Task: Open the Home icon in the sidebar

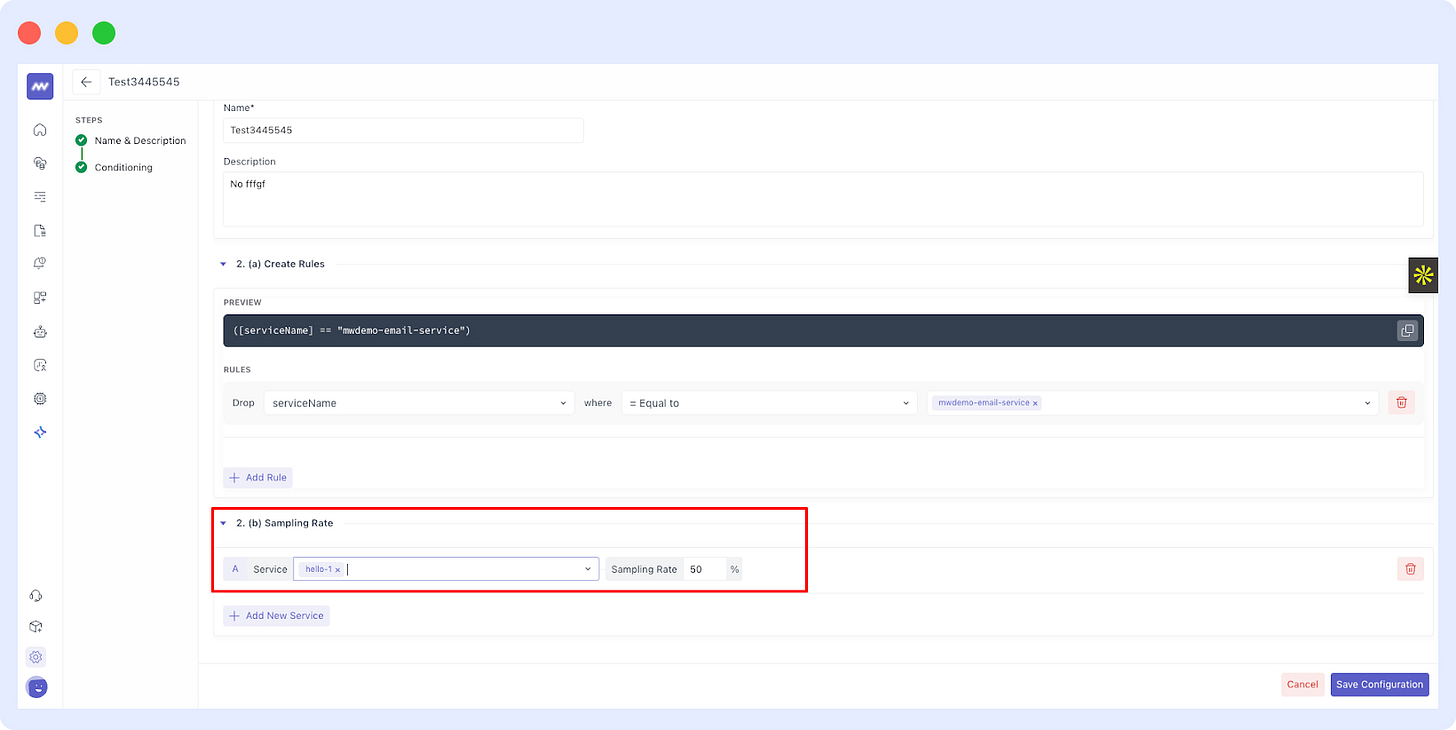Action: click(40, 129)
